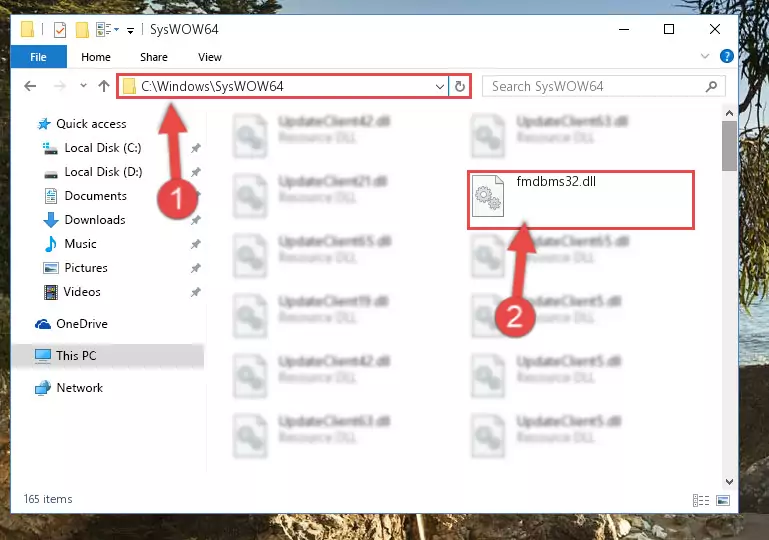
Task: Open Videos in navigation pane
Action: point(82,292)
